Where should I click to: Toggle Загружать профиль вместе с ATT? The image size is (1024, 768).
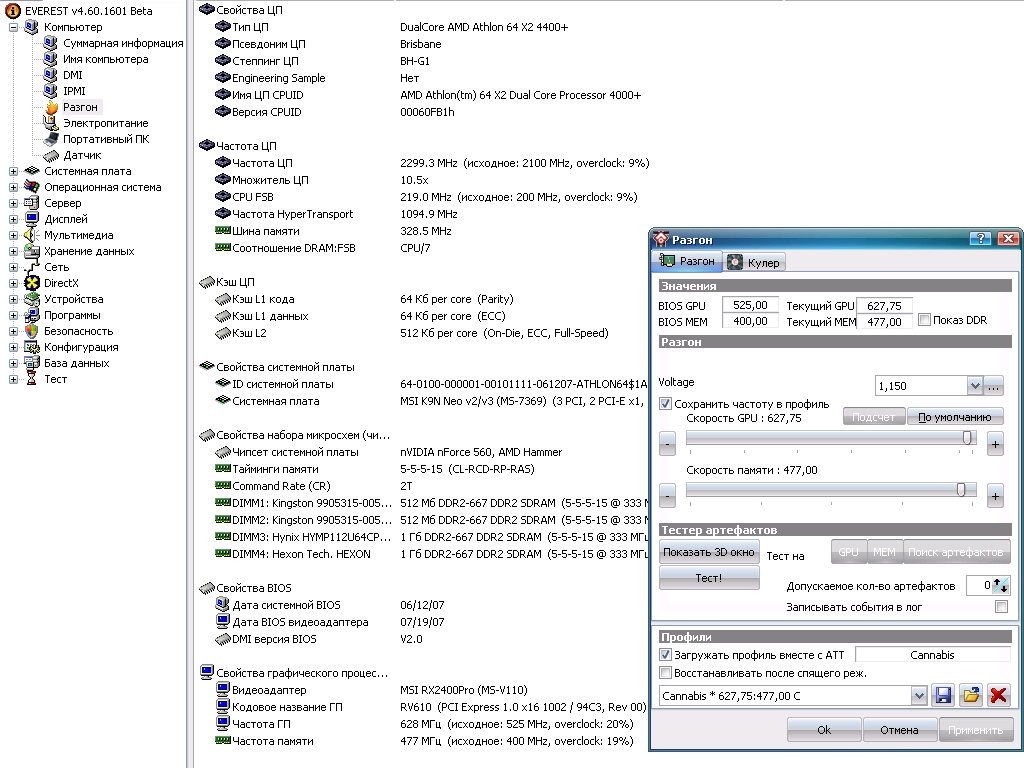coord(665,654)
